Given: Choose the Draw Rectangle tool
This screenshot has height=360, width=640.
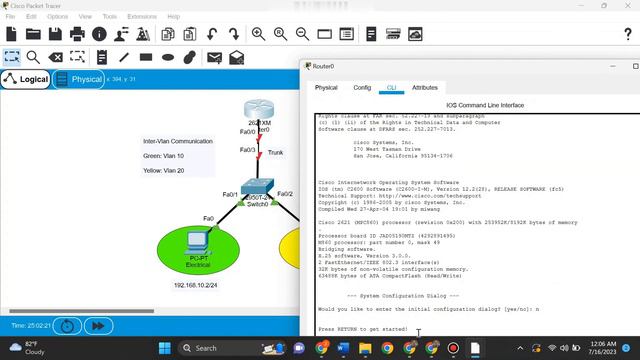Looking at the screenshot, I should coord(146,57).
